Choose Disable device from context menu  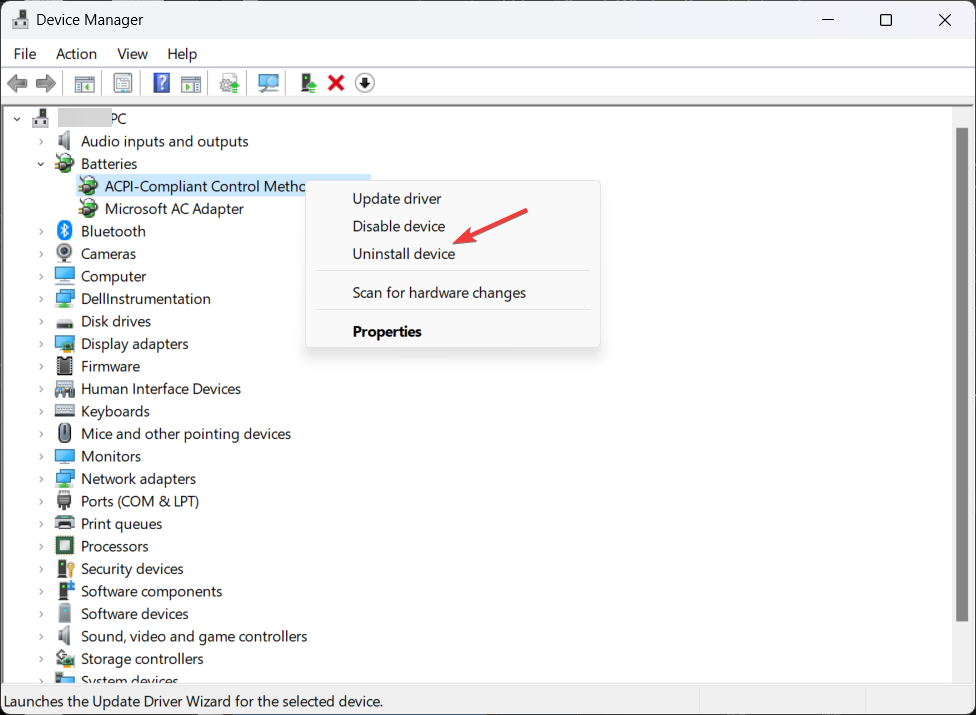coord(453,226)
